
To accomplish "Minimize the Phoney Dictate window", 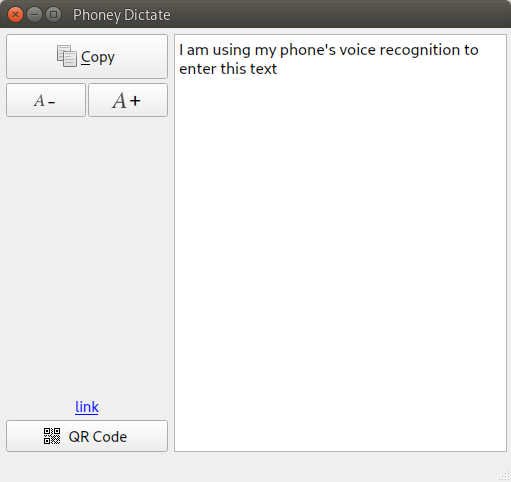I will 34,15.
